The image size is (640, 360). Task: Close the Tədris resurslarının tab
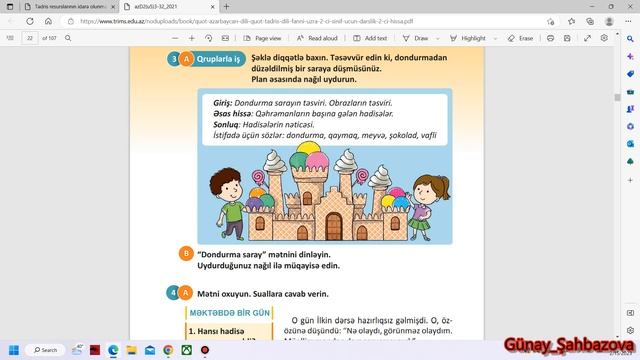coord(113,7)
